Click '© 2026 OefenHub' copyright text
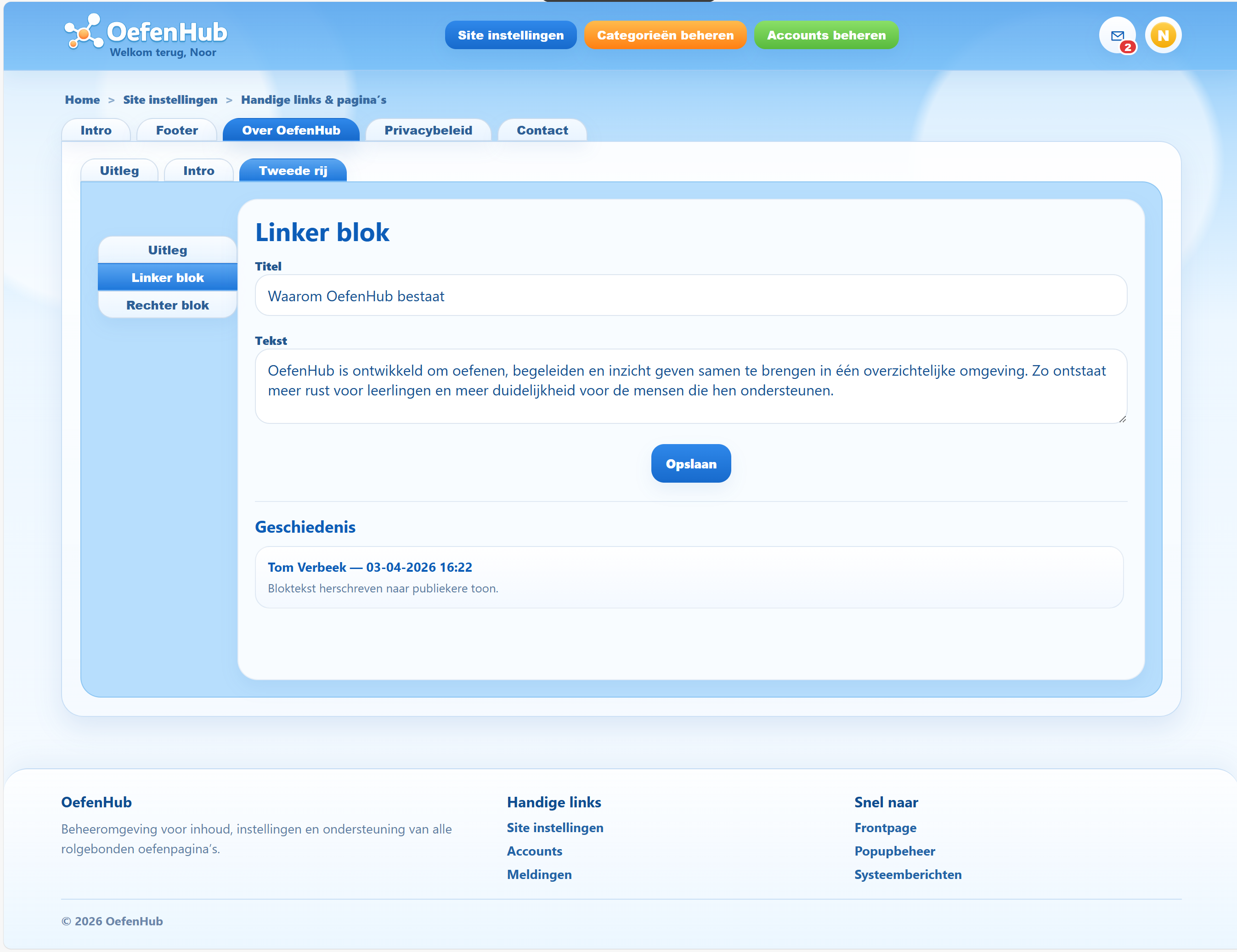The height and width of the screenshot is (952, 1237). (x=112, y=921)
